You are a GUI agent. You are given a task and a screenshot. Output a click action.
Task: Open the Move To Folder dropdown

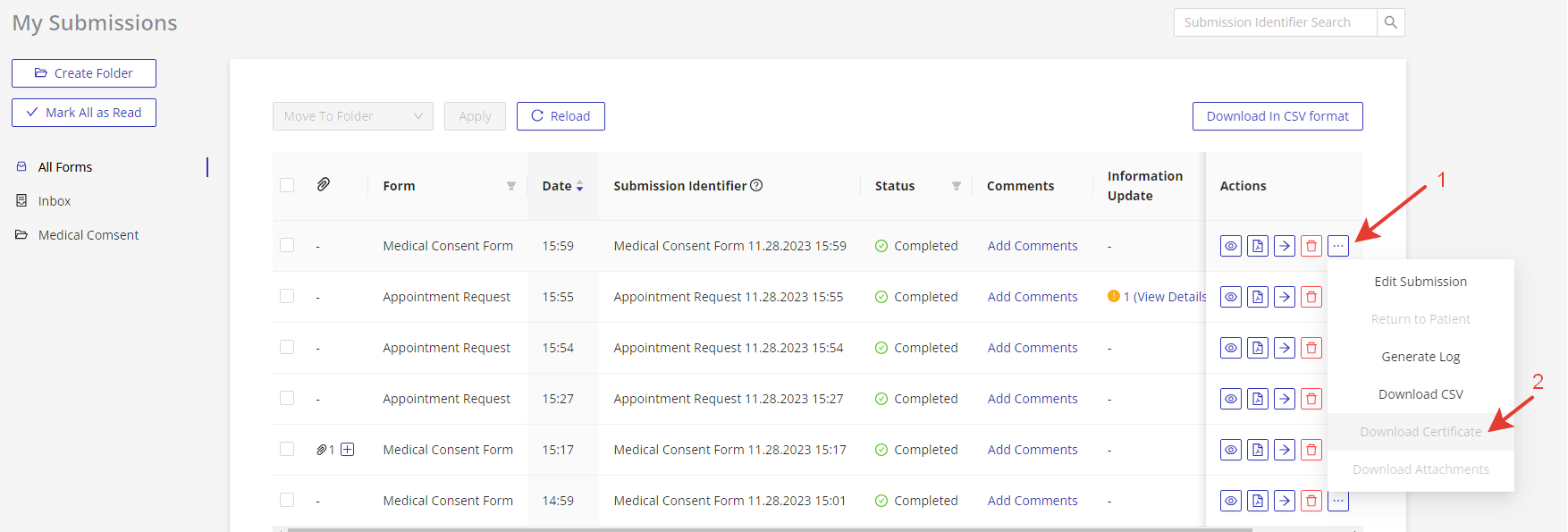(352, 116)
